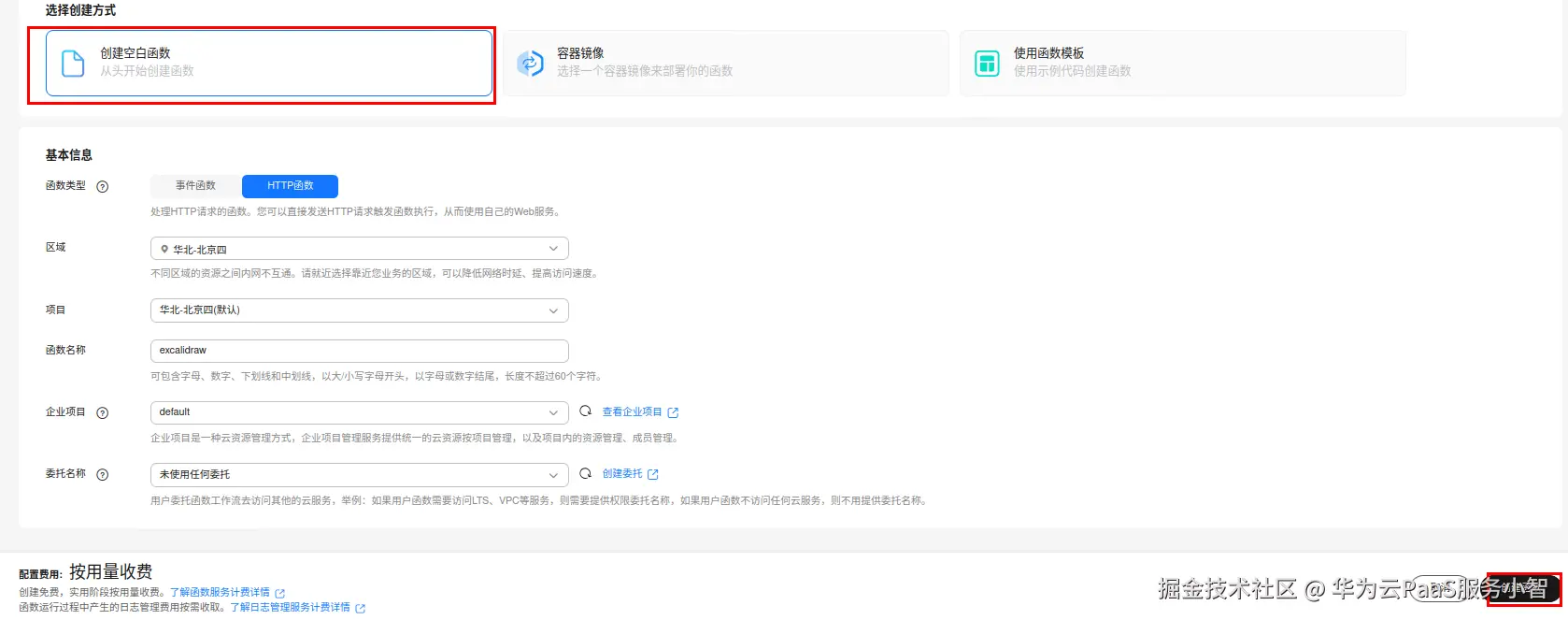
Task: Expand the 区域 dropdown chevron arrow
Action: click(x=553, y=249)
